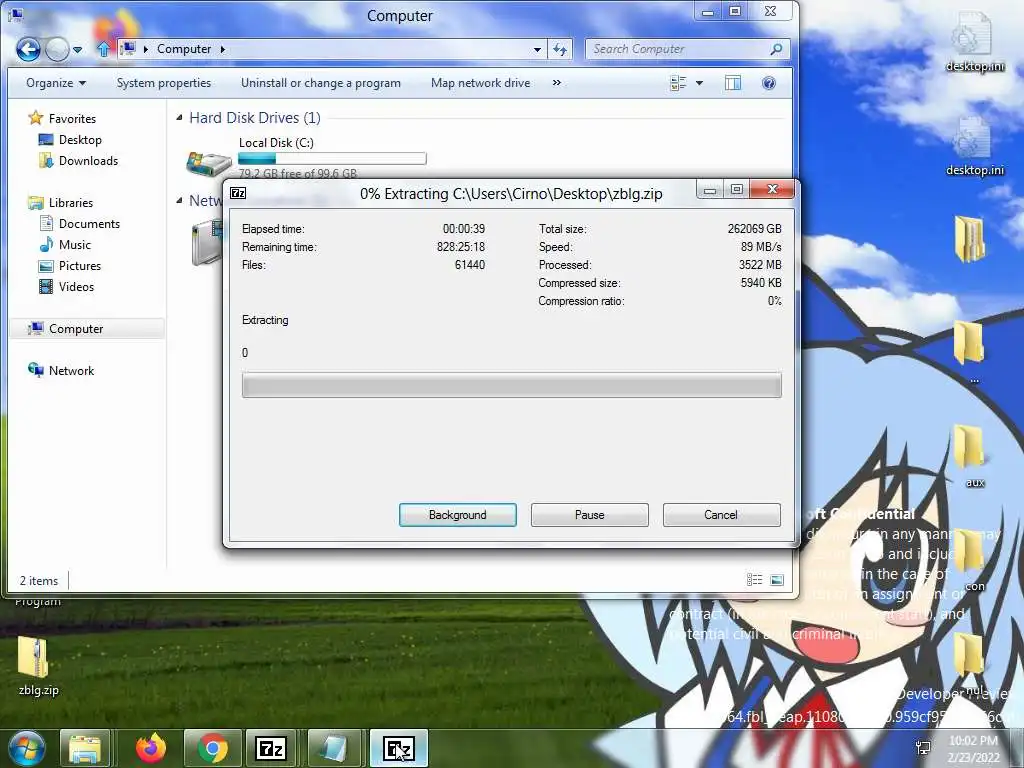The height and width of the screenshot is (768, 1024).
Task: Click the Files count 61440
Action: pos(470,264)
